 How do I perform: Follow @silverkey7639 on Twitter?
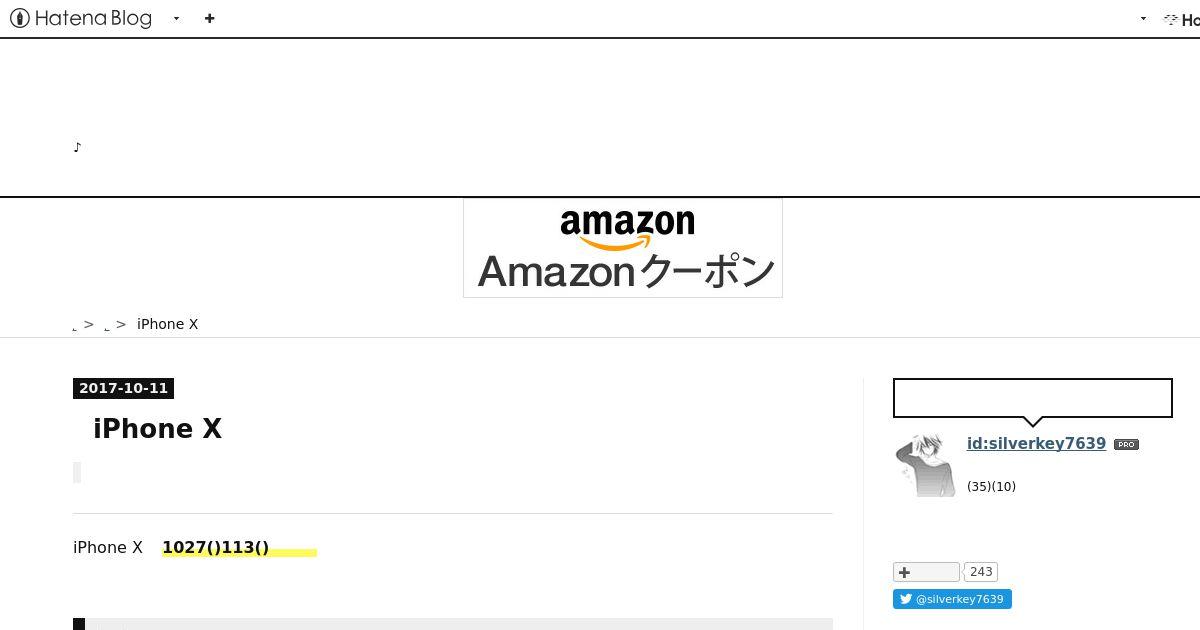point(952,599)
